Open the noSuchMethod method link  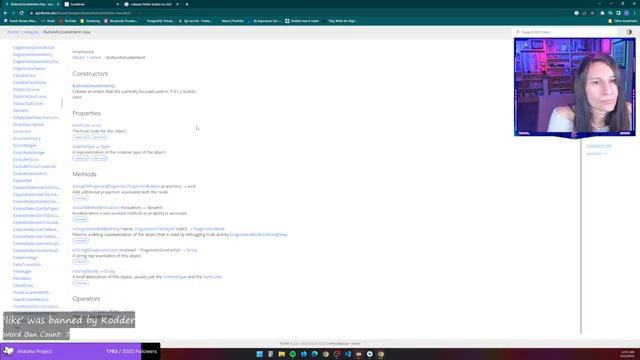(x=86, y=207)
